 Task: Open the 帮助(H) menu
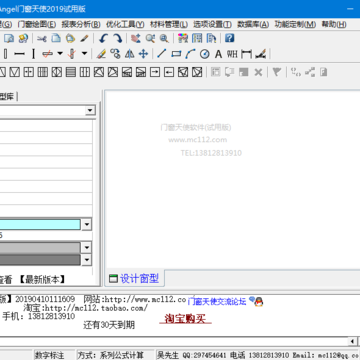pos(334,24)
